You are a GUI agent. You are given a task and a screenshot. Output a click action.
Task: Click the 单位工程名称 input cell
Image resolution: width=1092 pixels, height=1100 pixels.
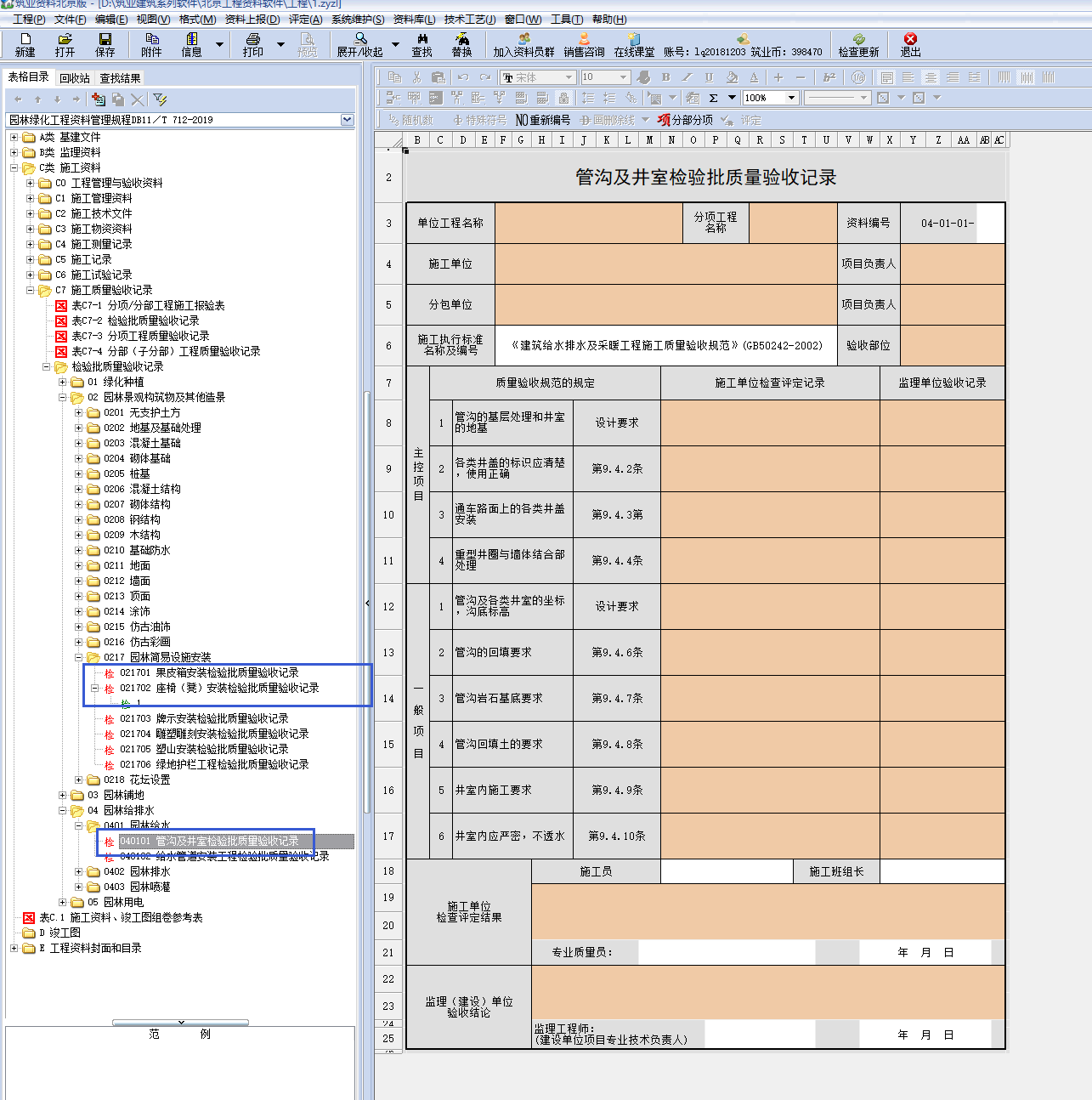click(589, 223)
